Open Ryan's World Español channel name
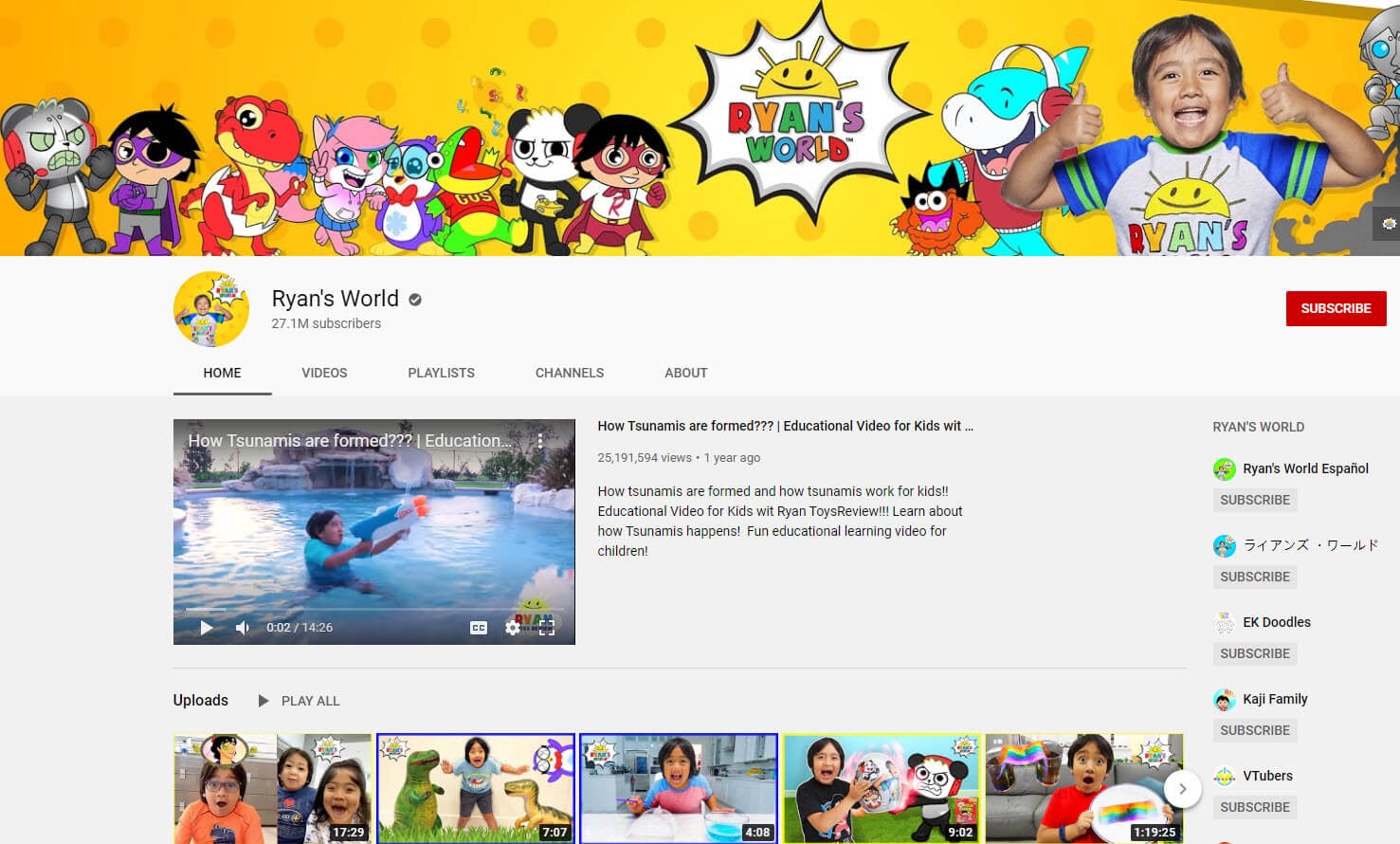The height and width of the screenshot is (844, 1400). (1305, 468)
